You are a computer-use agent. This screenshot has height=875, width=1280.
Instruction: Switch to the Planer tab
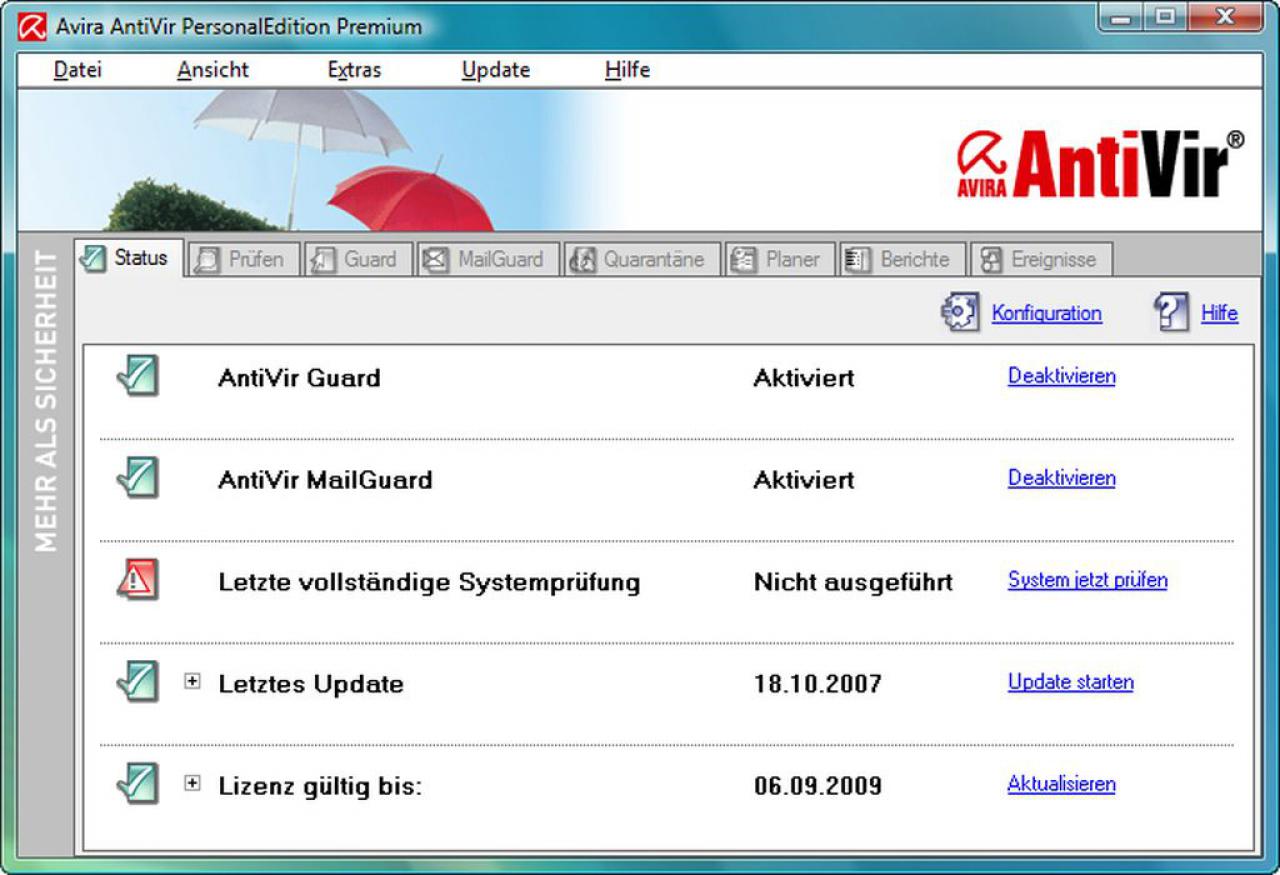coord(780,259)
